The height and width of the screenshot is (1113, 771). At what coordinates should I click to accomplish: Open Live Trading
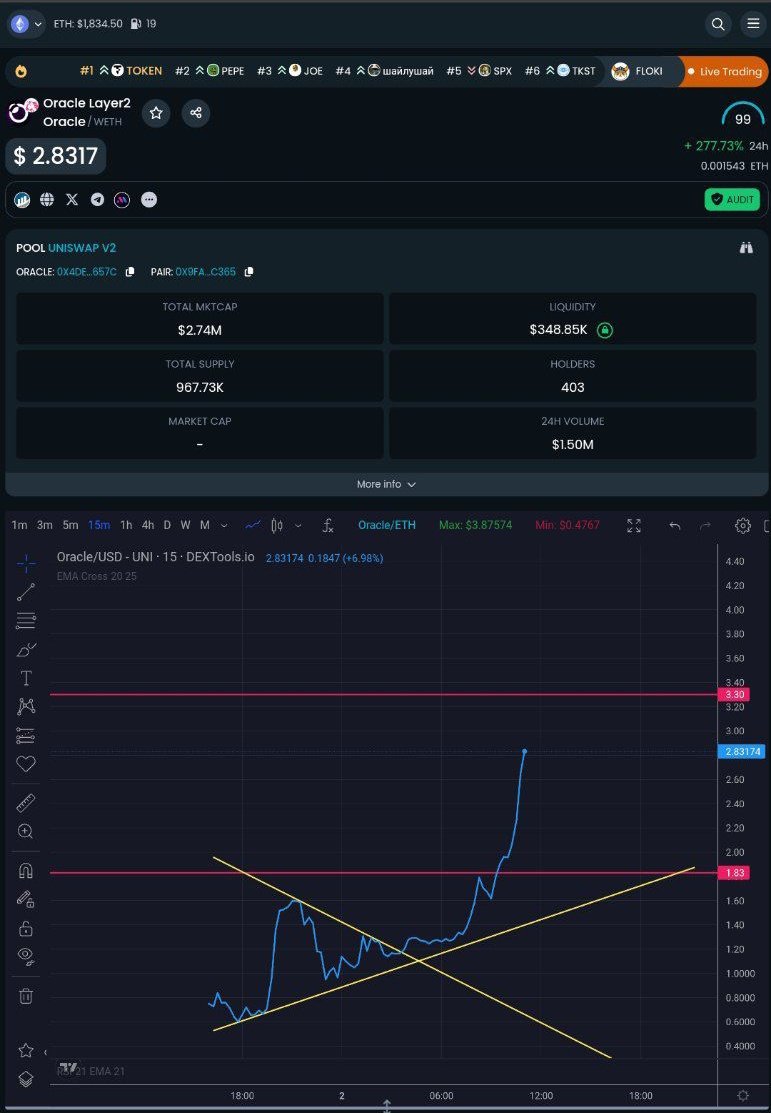point(723,72)
